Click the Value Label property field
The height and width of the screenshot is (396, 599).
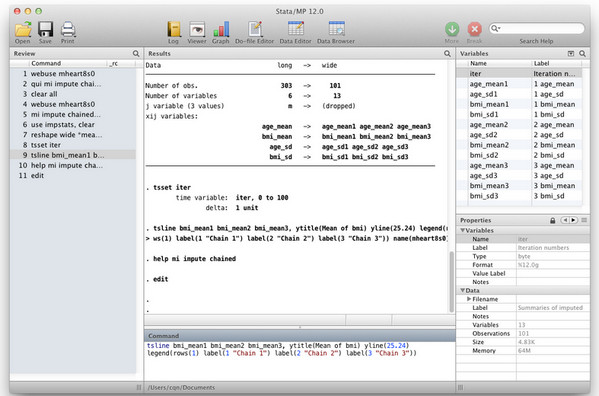tap(553, 273)
